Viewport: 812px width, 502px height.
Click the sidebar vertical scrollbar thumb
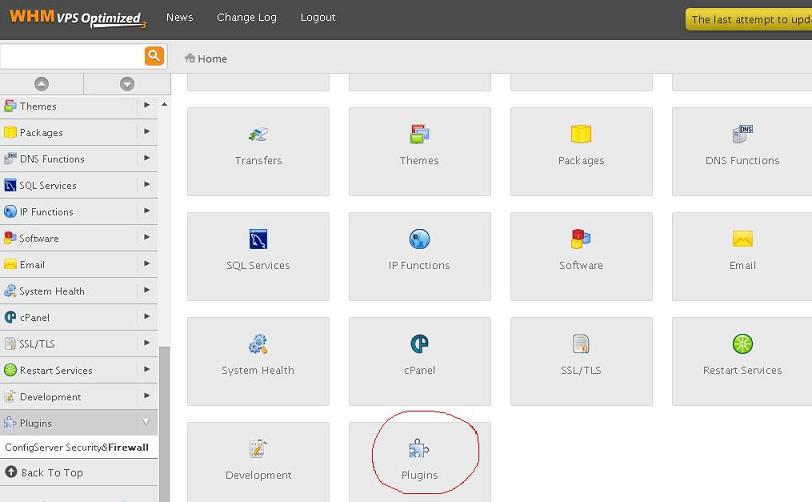click(x=164, y=424)
